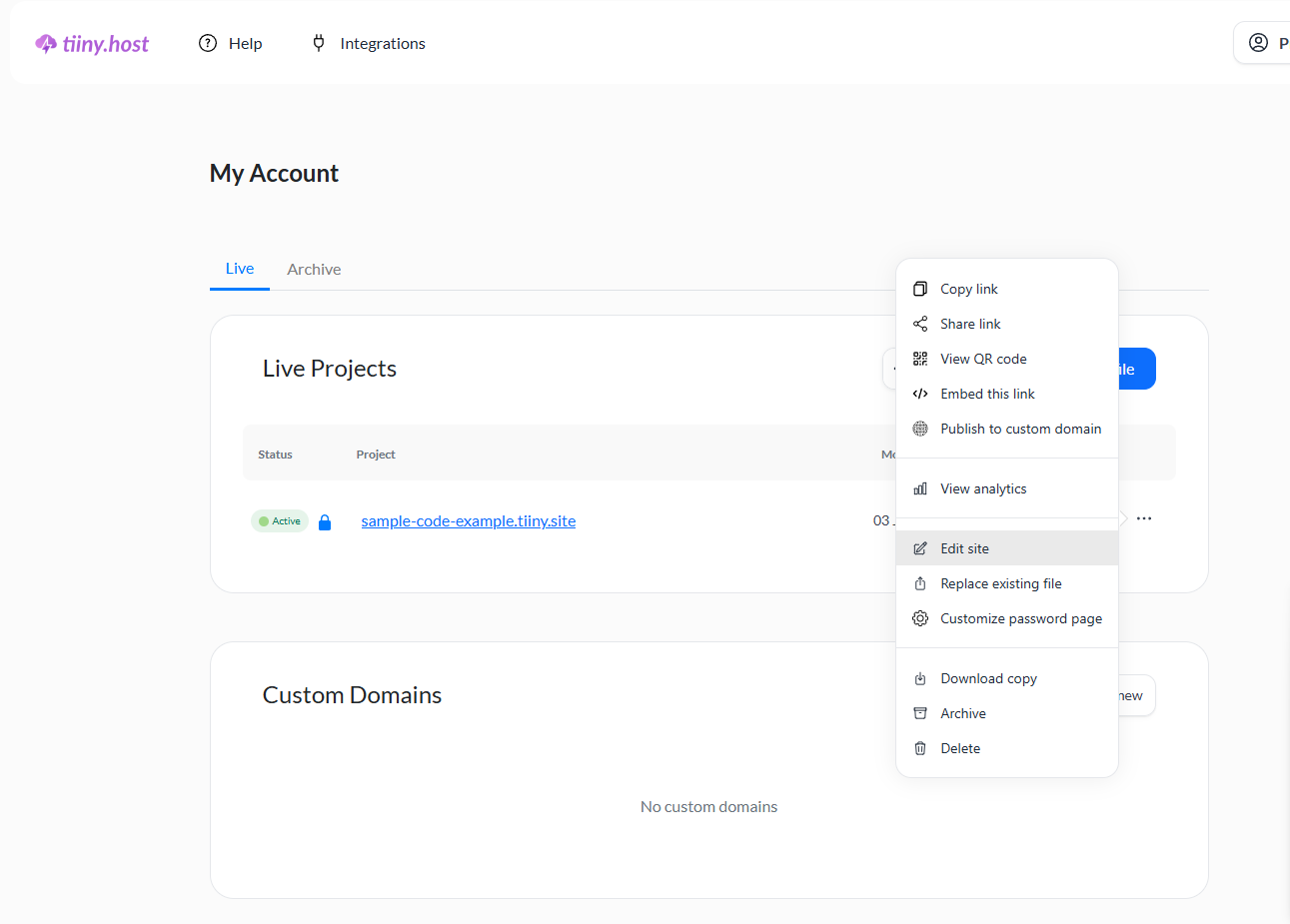1290x924 pixels.
Task: Click the blue lock icon beside project
Action: pyautogui.click(x=325, y=522)
